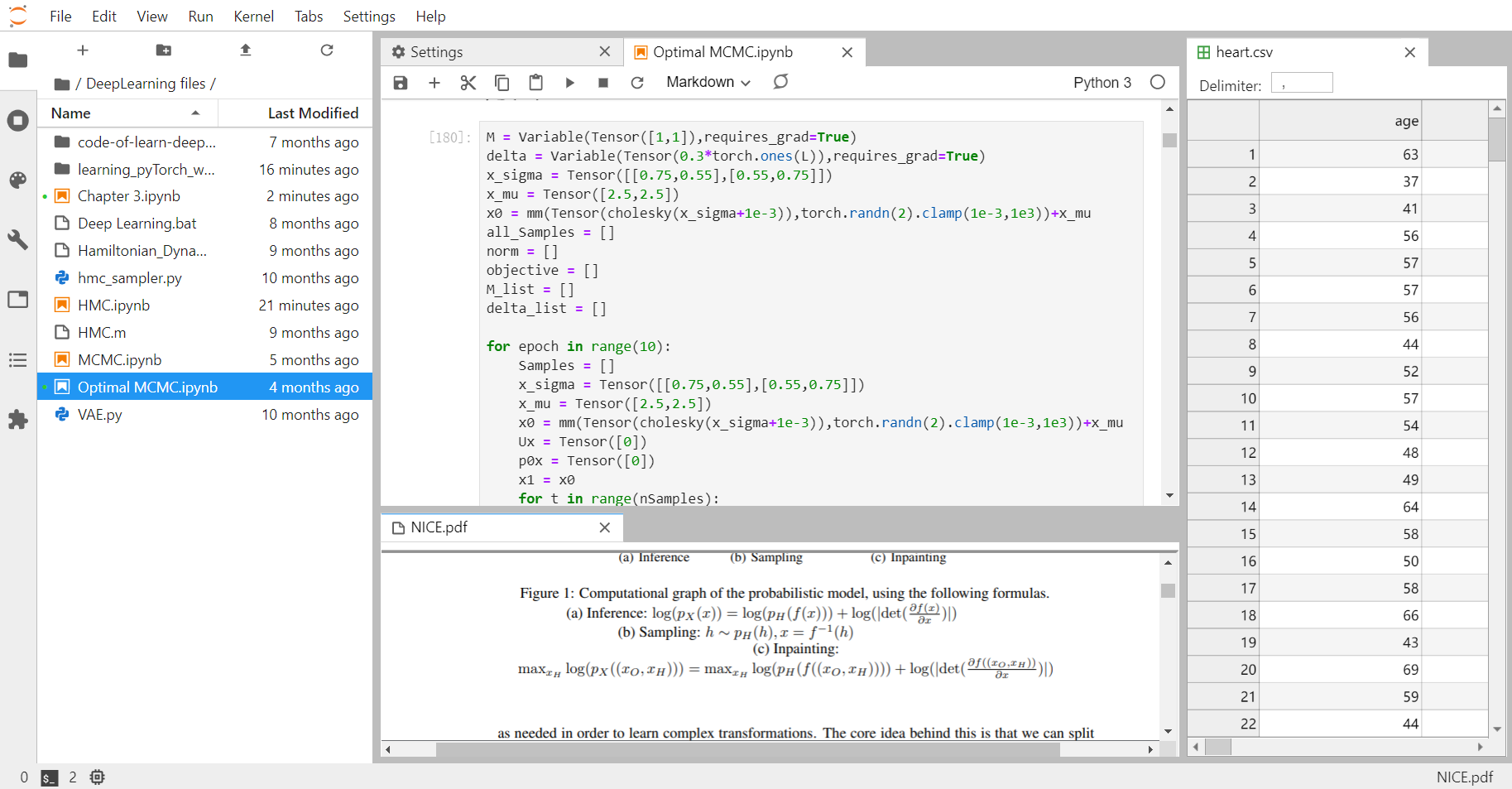Run the current notebook cell
Viewport: 1512px width, 789px height.
tap(569, 82)
